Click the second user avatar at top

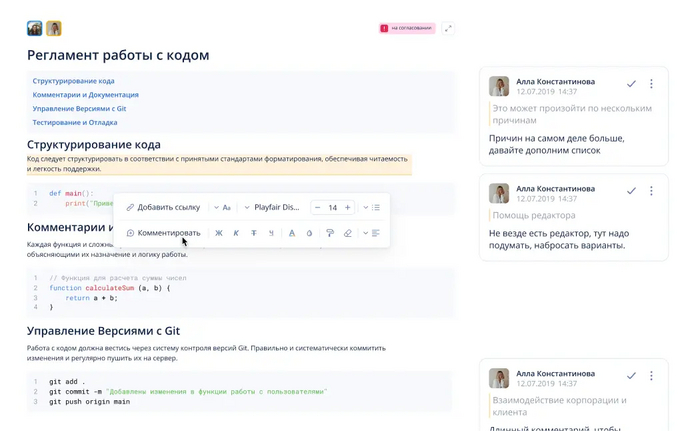point(54,28)
